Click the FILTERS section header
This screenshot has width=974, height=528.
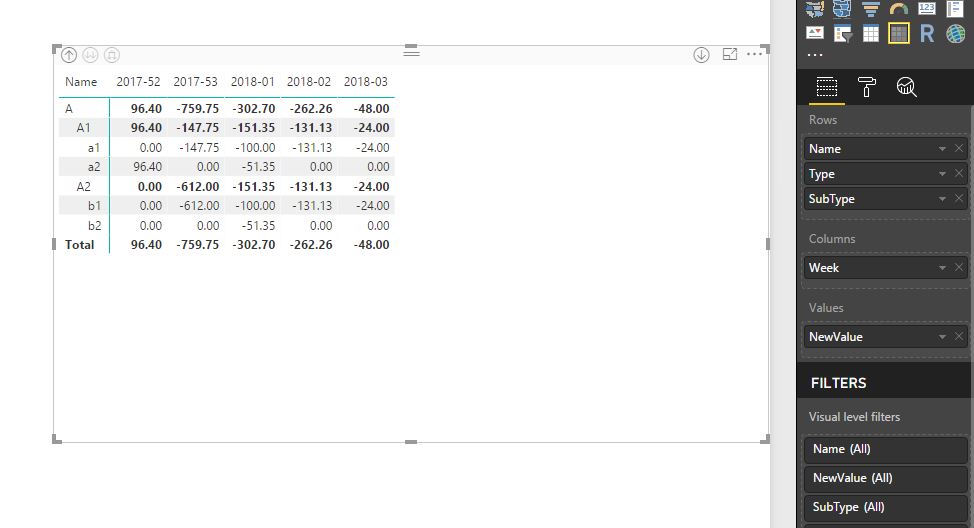[x=838, y=383]
